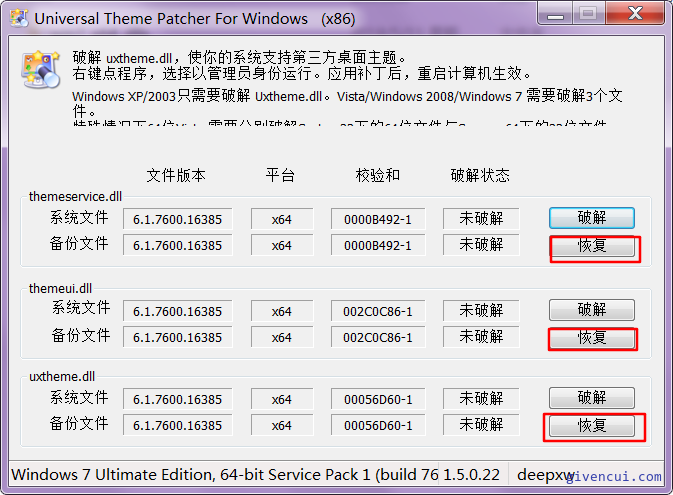Patch themeui.dll with its 破解 button
This screenshot has width=673, height=495.
point(591,310)
